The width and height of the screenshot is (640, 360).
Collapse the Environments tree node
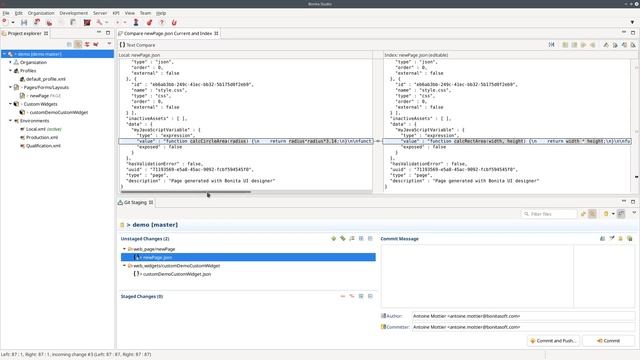11,120
